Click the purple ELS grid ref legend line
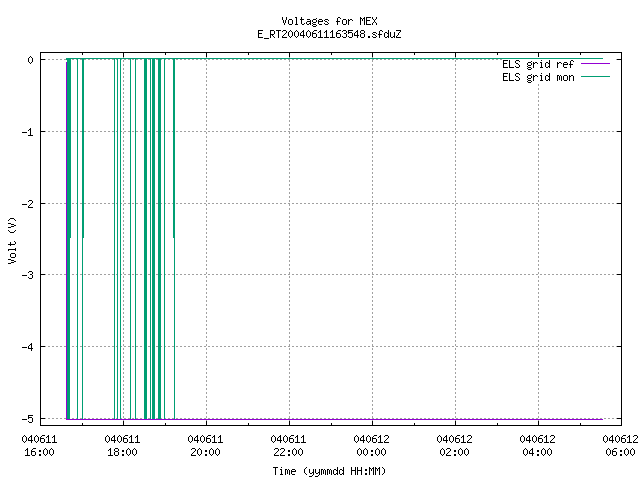640x480 pixels. point(595,64)
